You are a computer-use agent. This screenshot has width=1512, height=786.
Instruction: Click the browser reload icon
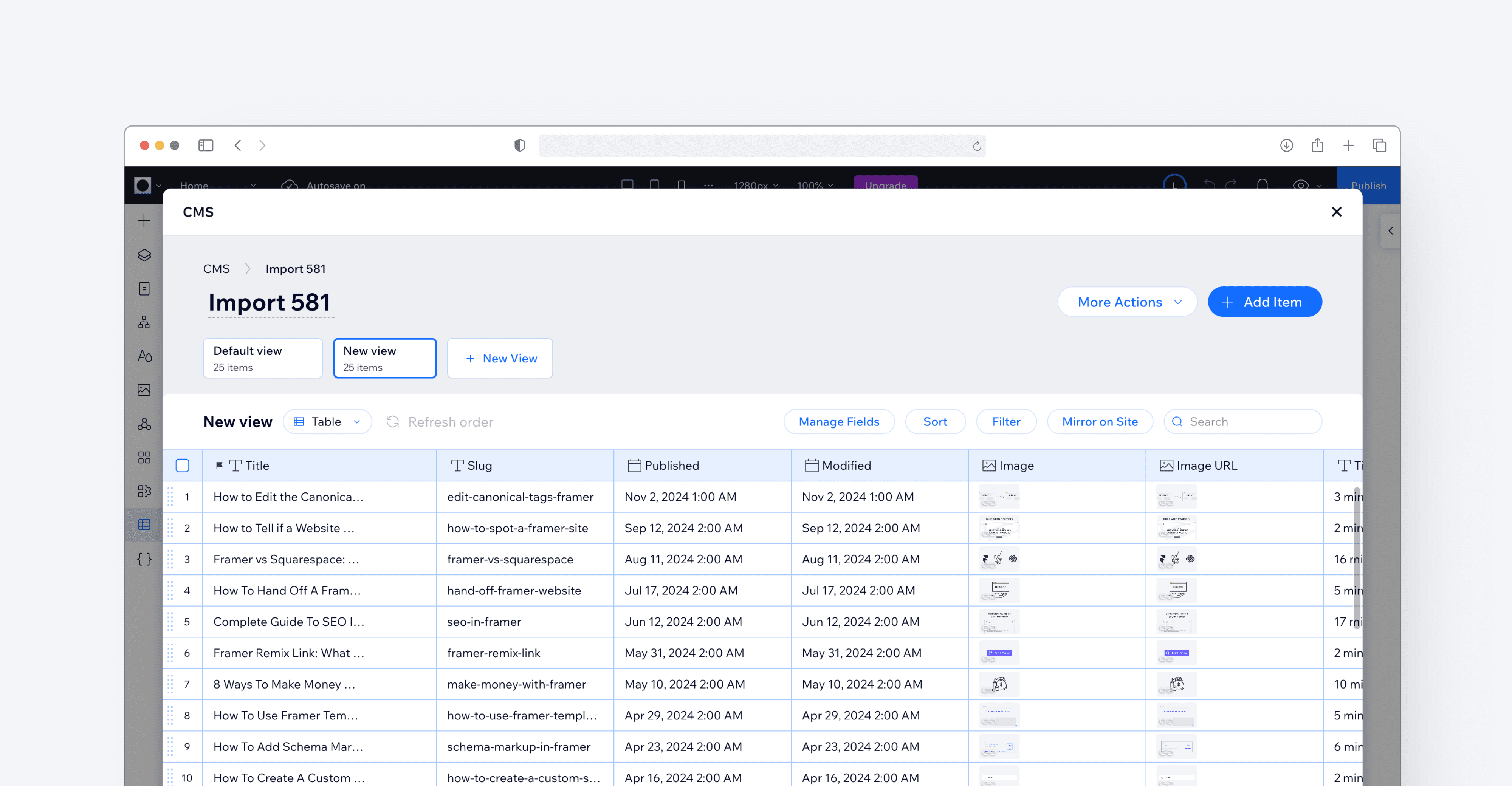977,145
